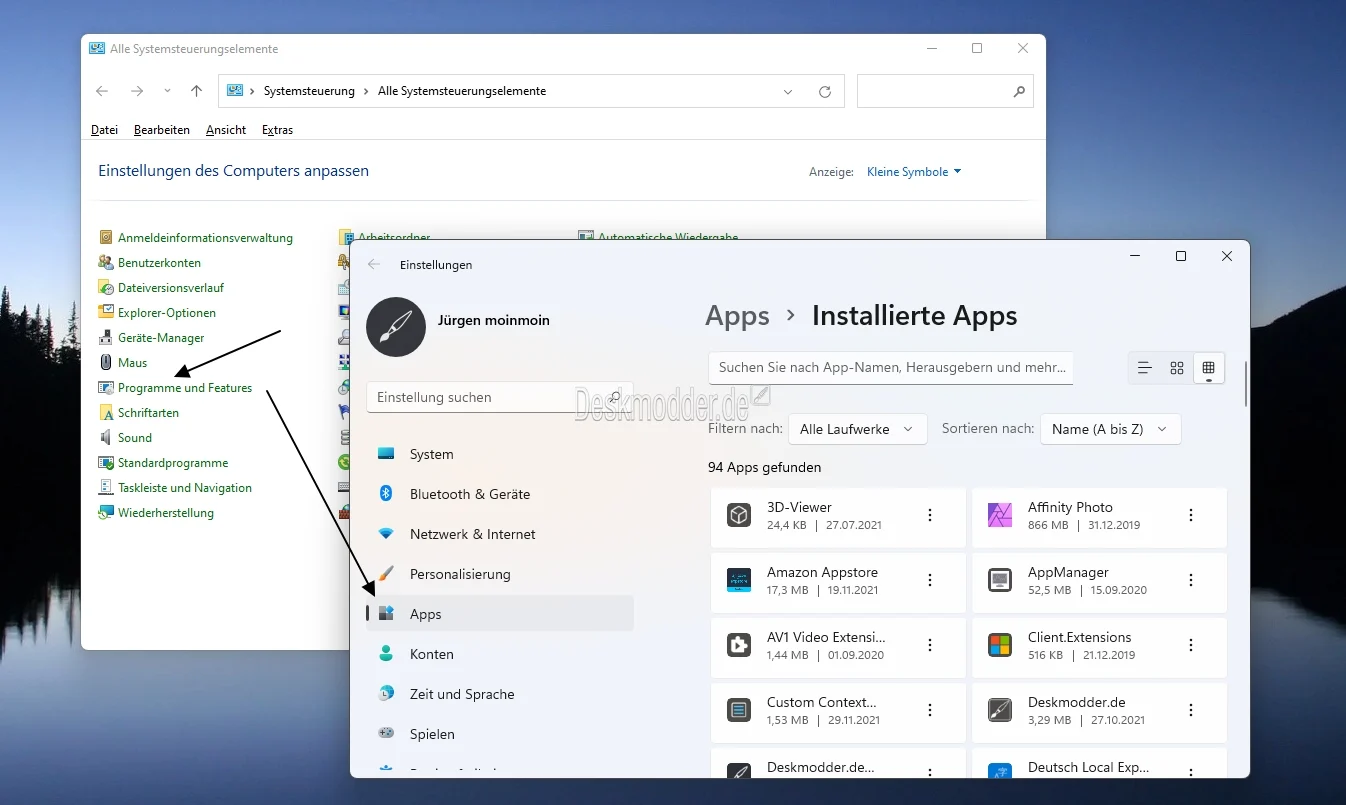This screenshot has width=1346, height=805.
Task: Click the refresh button in Control Panel
Action: point(825,91)
